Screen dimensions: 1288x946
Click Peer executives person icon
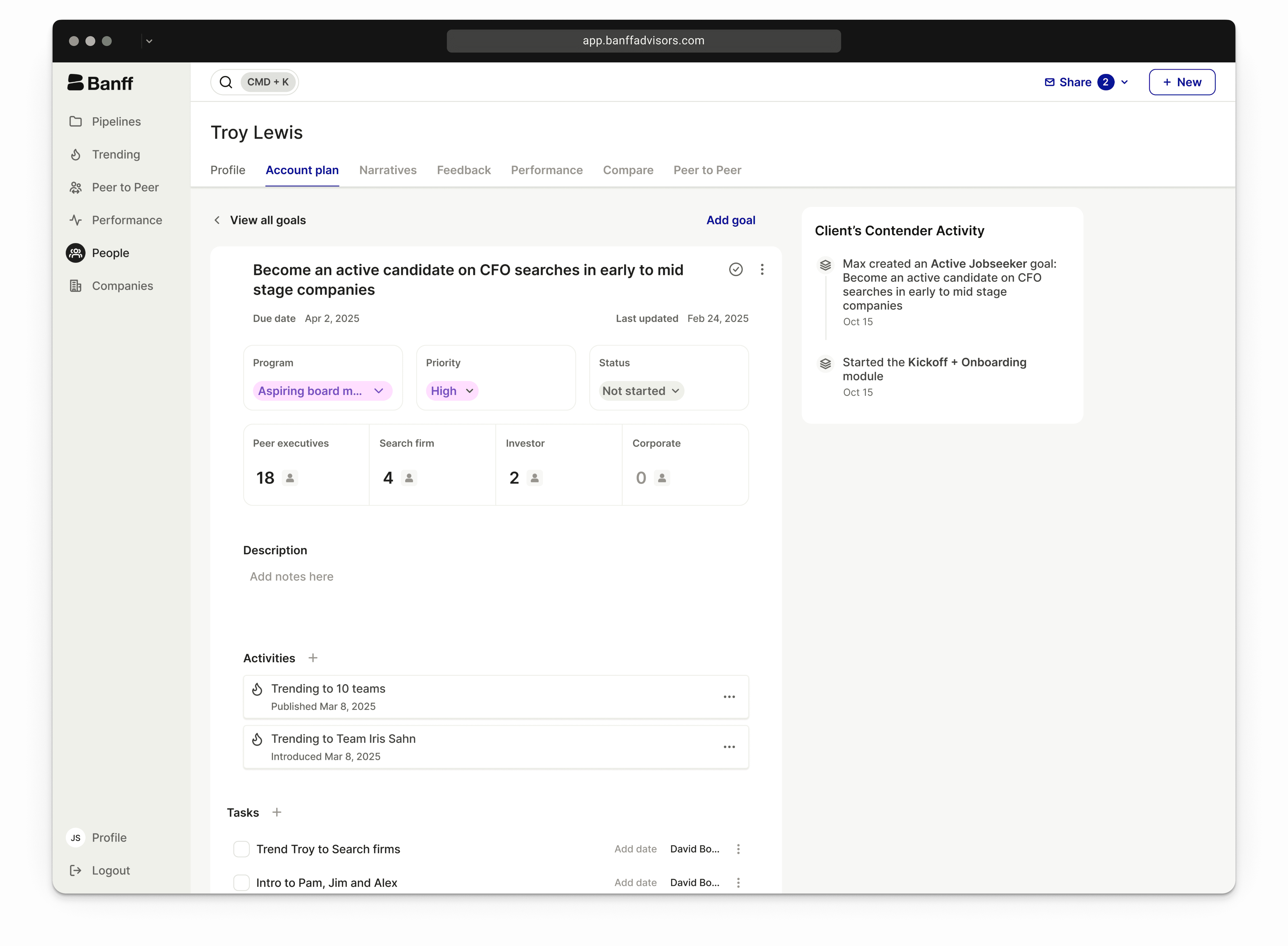(290, 478)
